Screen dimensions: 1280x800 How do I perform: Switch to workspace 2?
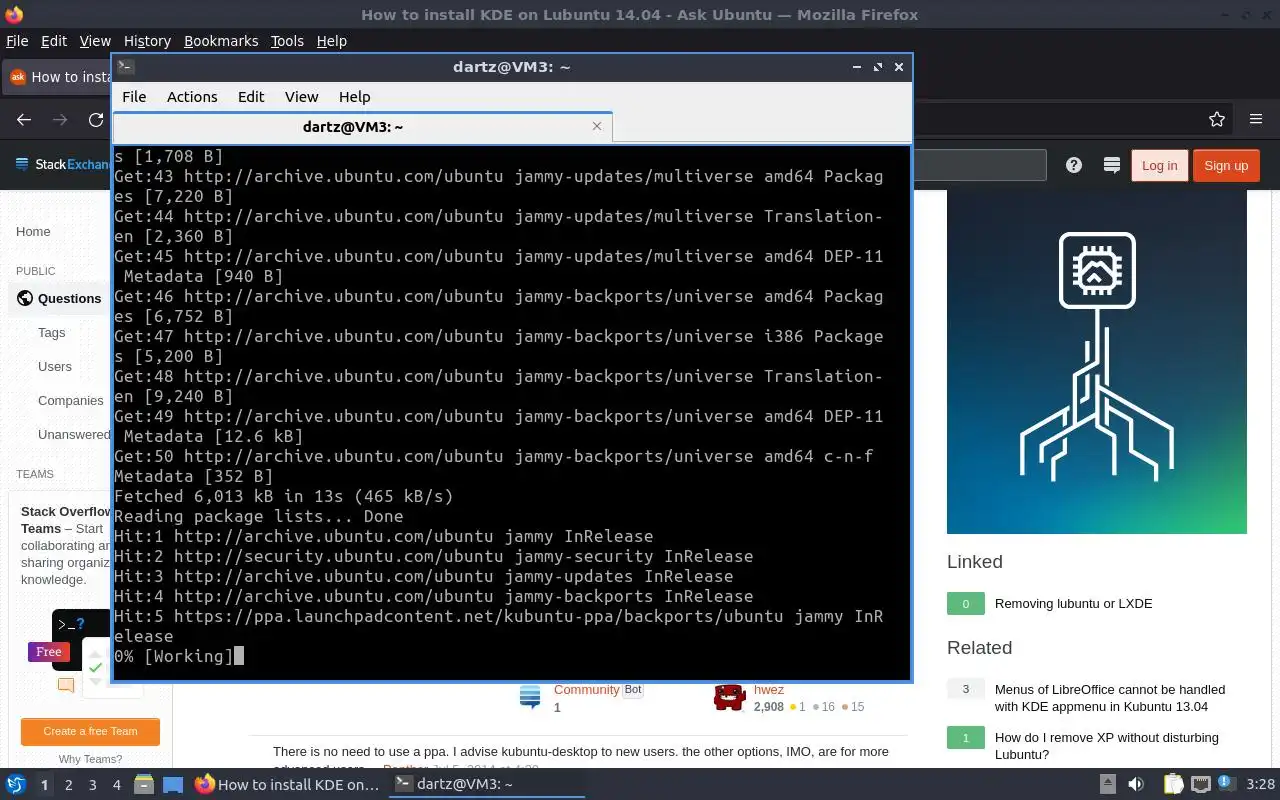[x=68, y=785]
